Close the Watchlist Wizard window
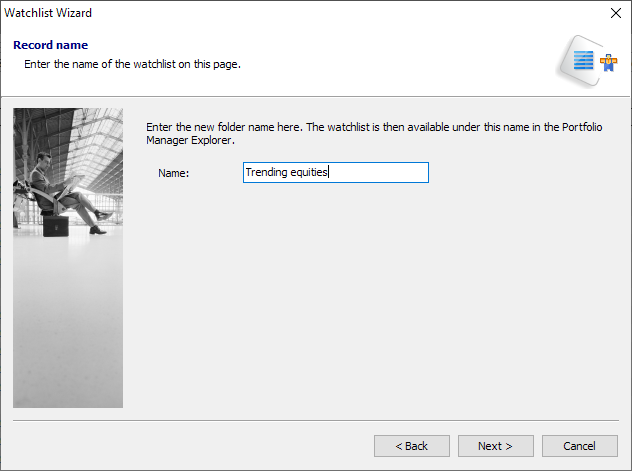 point(615,13)
